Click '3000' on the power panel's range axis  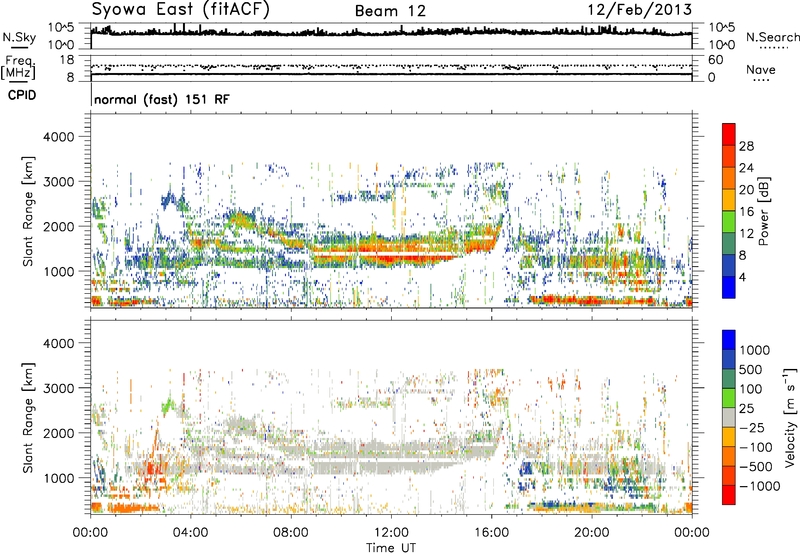pyautogui.click(x=58, y=182)
